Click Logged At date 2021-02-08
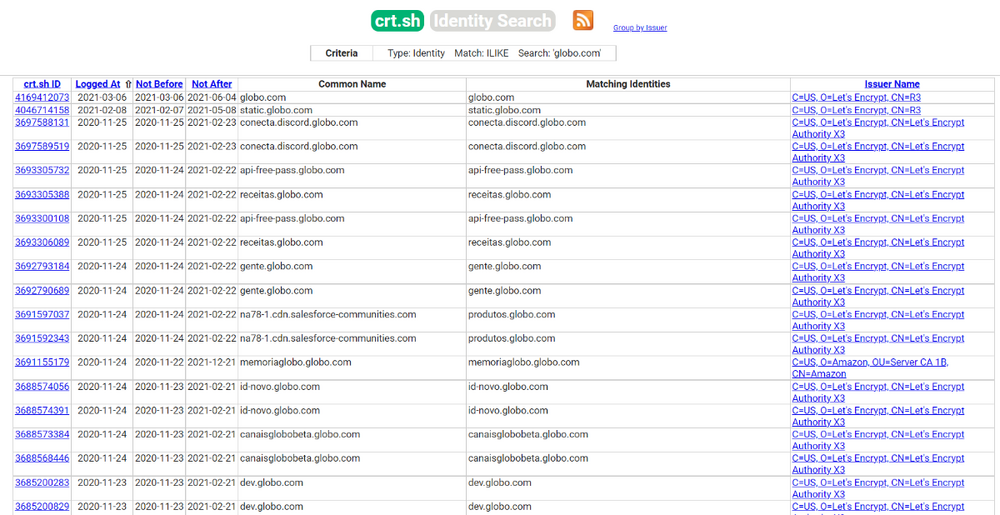Image resolution: width=1000 pixels, height=515 pixels. tap(102, 110)
